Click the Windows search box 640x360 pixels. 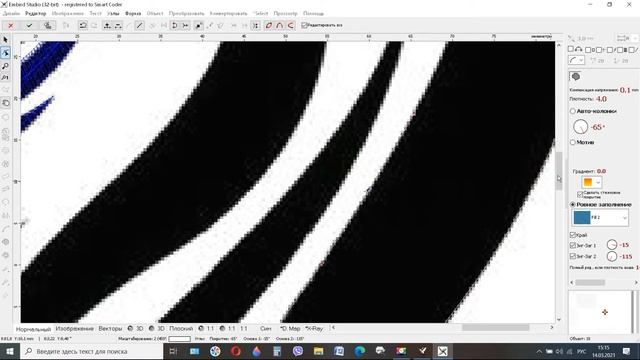(x=92, y=351)
